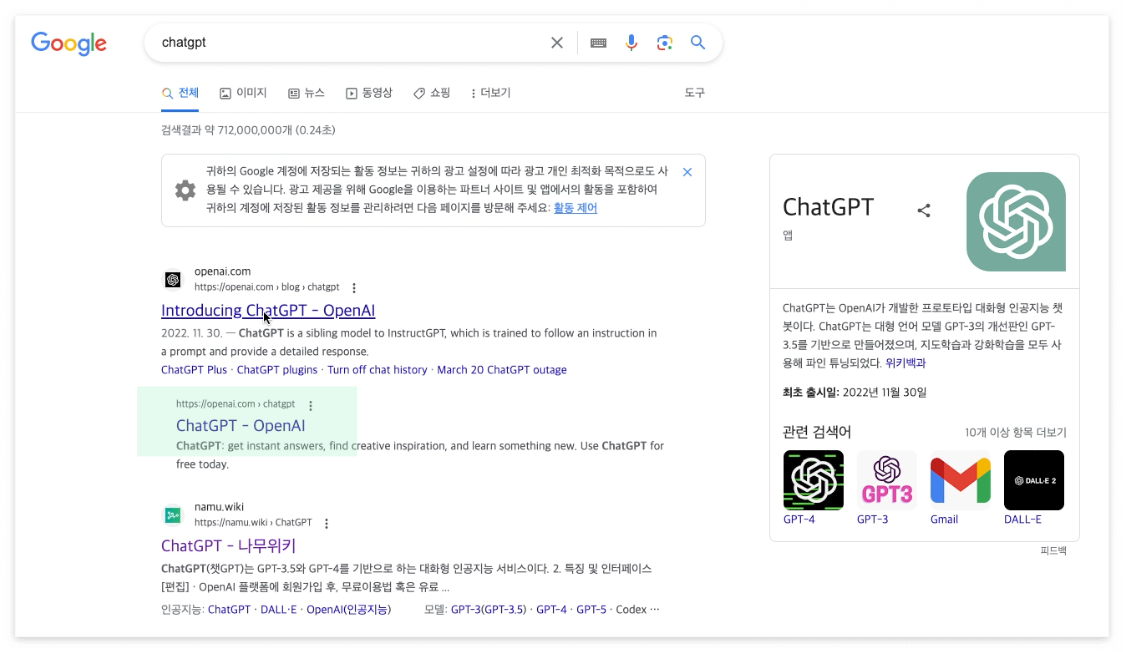Image resolution: width=1124 pixels, height=652 pixels.
Task: Open the ChatGPT - 나무위키 result
Action: [229, 546]
